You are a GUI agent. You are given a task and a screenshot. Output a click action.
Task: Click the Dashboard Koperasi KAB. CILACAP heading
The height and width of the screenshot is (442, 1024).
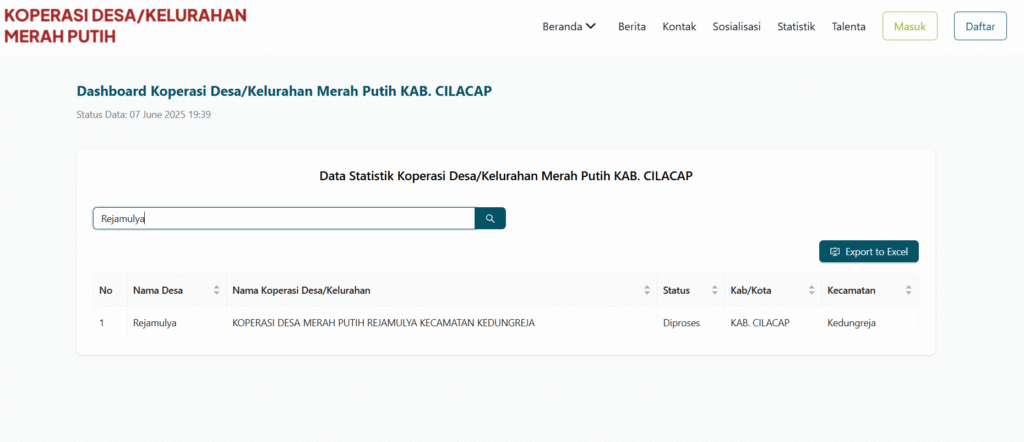284,91
